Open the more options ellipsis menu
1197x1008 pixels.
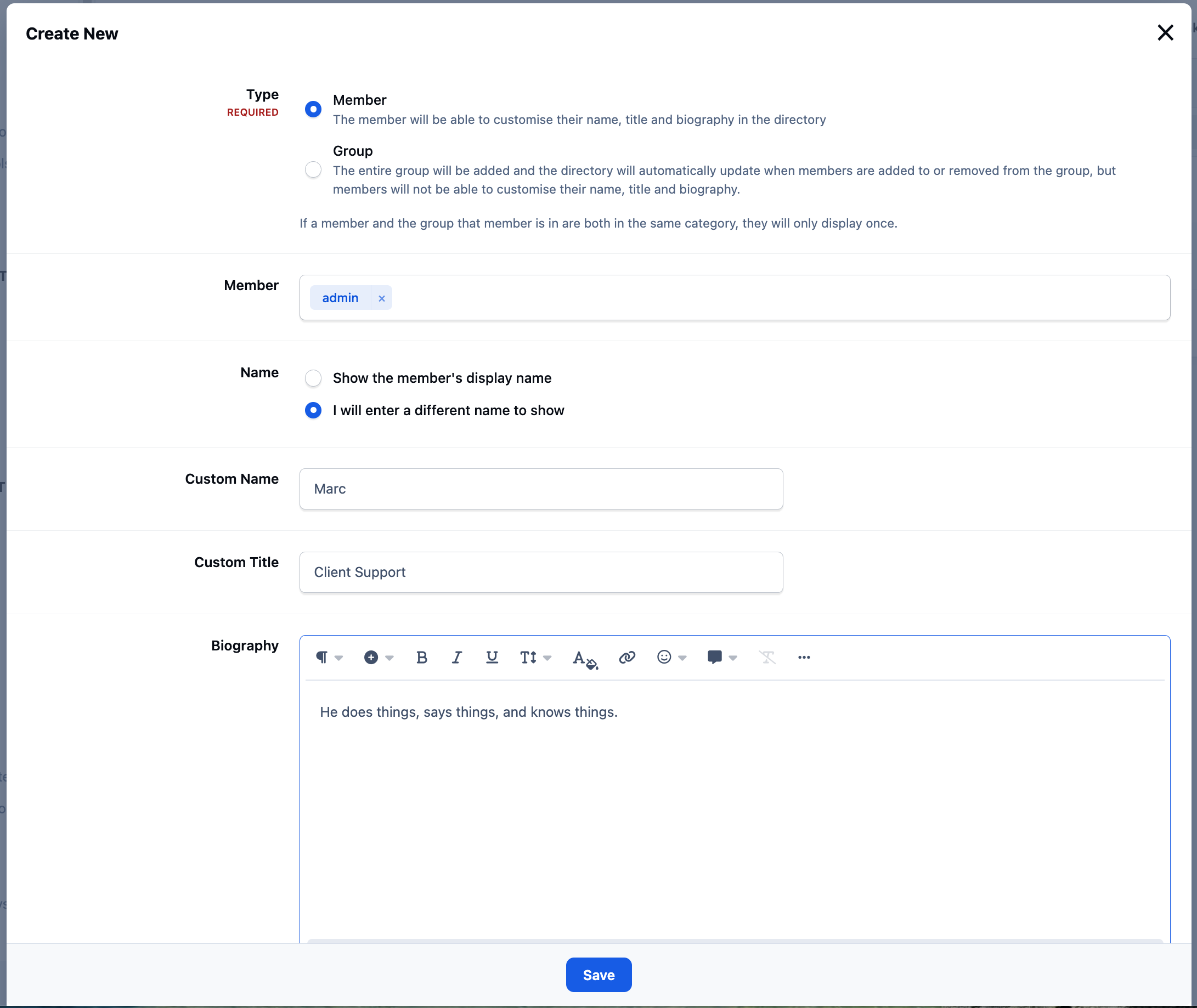[804, 657]
